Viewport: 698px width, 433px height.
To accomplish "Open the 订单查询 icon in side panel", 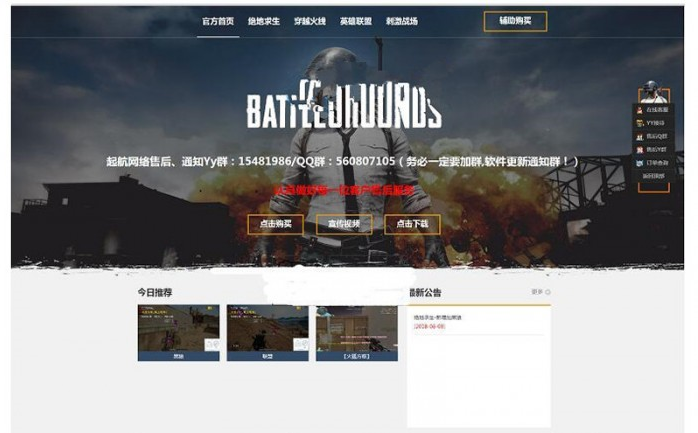I will 640,163.
